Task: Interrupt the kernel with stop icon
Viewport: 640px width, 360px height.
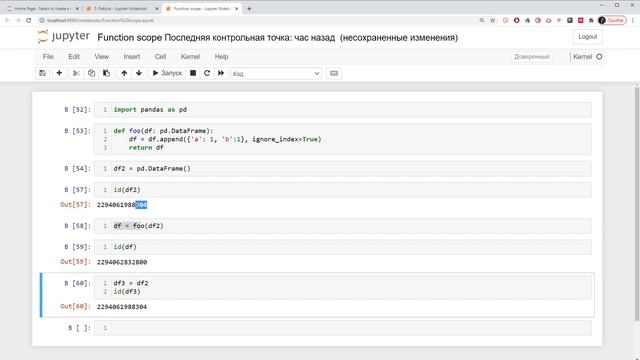Action: tap(193, 73)
